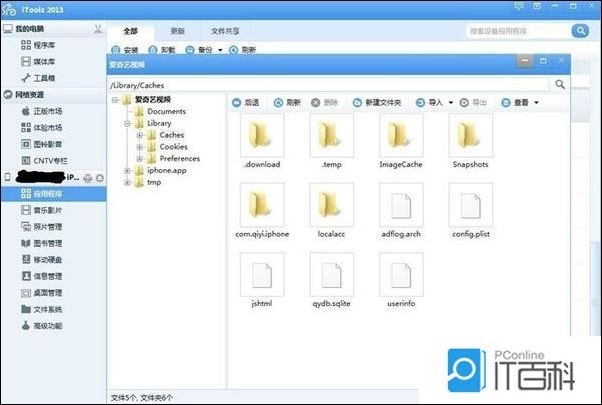Open the 媒体库 sidebar entry
Screen dimensions: 602x405
pyautogui.click(x=38, y=62)
